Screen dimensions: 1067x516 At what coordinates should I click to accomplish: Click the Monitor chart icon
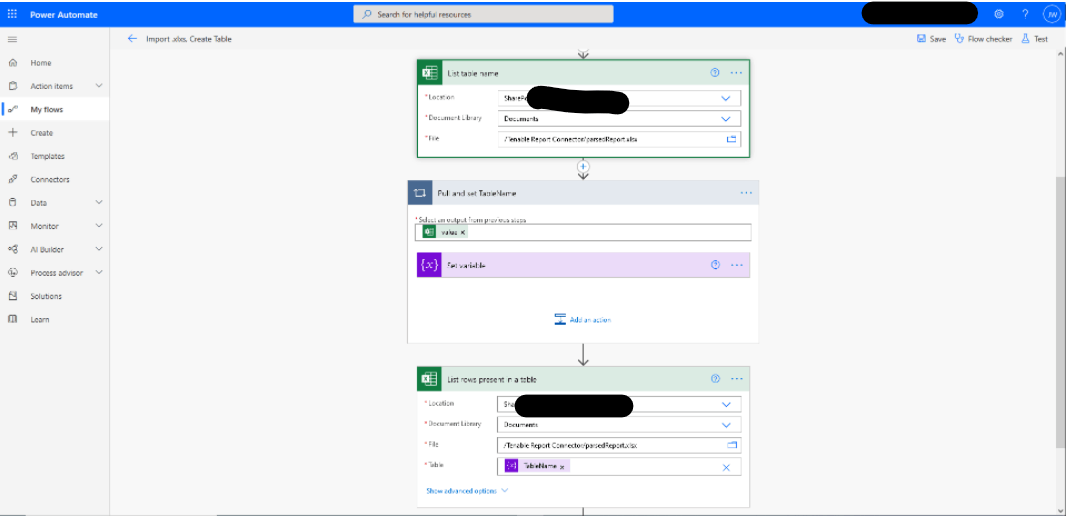coord(12,226)
